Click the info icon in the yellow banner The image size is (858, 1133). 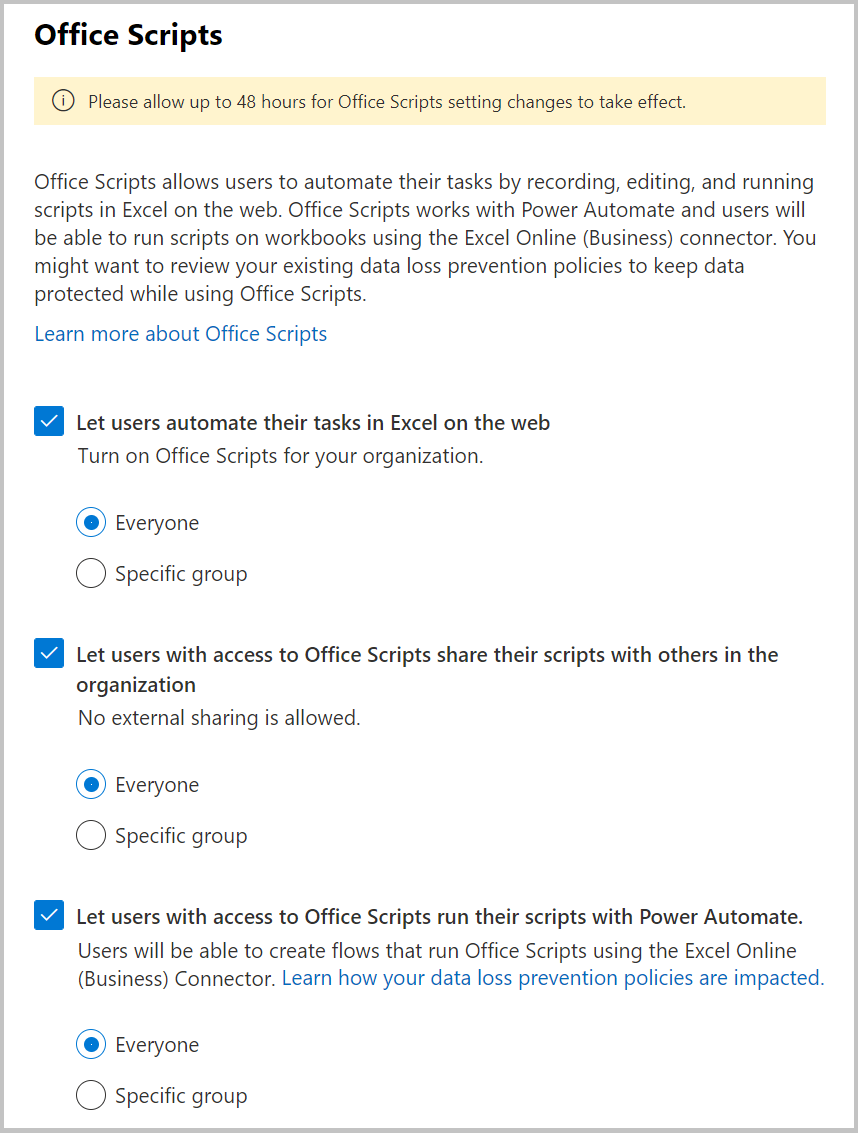(x=63, y=101)
